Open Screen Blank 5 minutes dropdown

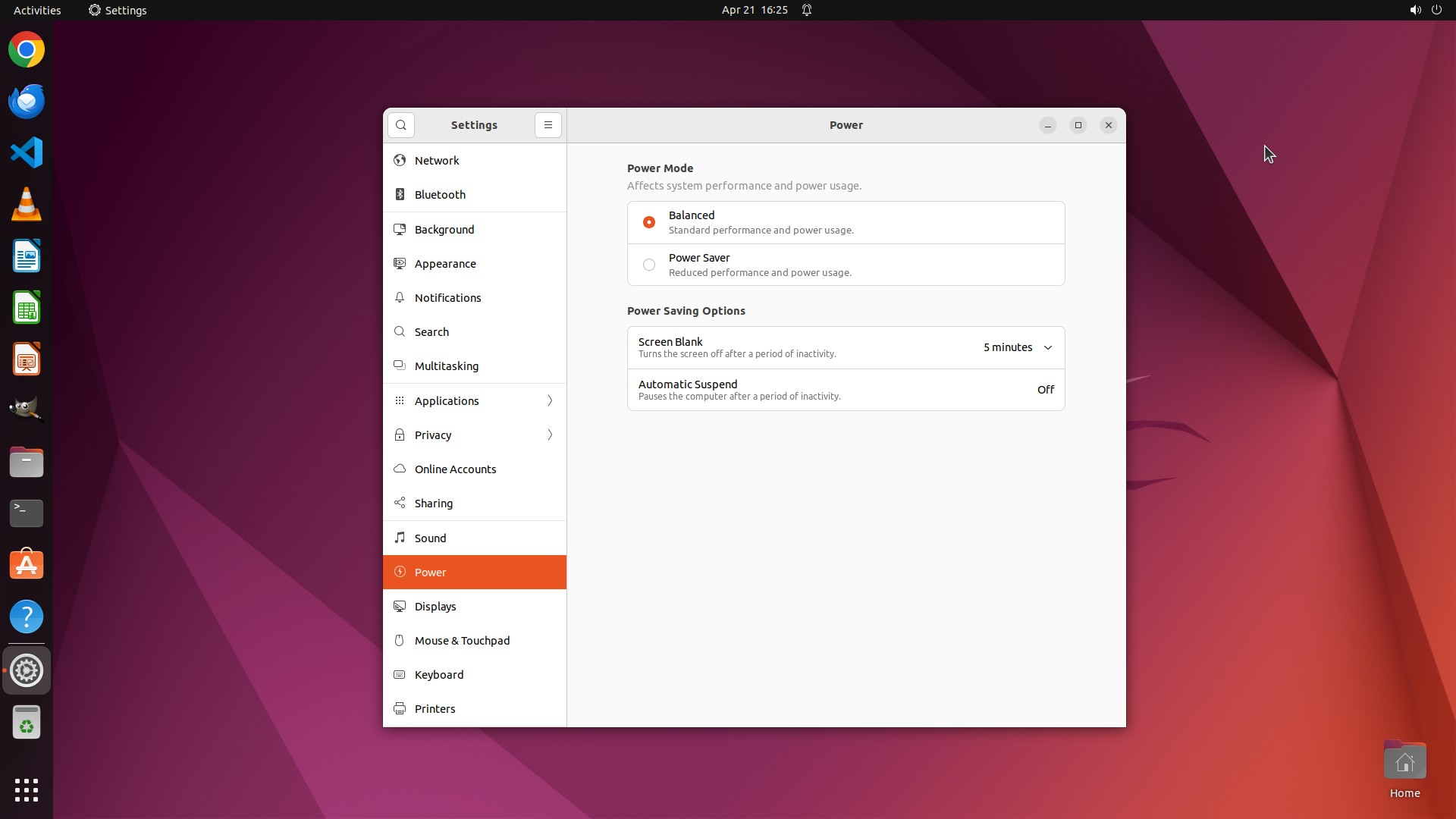click(1018, 347)
